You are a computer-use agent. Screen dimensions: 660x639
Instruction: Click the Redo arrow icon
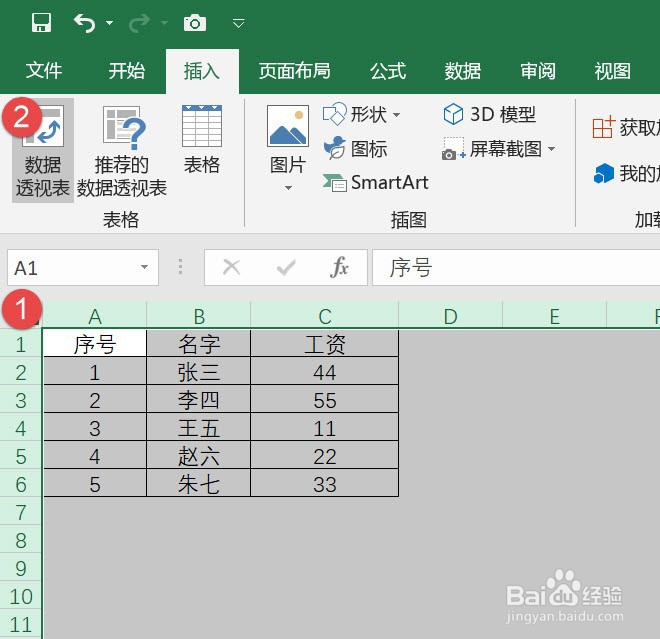pyautogui.click(x=139, y=23)
